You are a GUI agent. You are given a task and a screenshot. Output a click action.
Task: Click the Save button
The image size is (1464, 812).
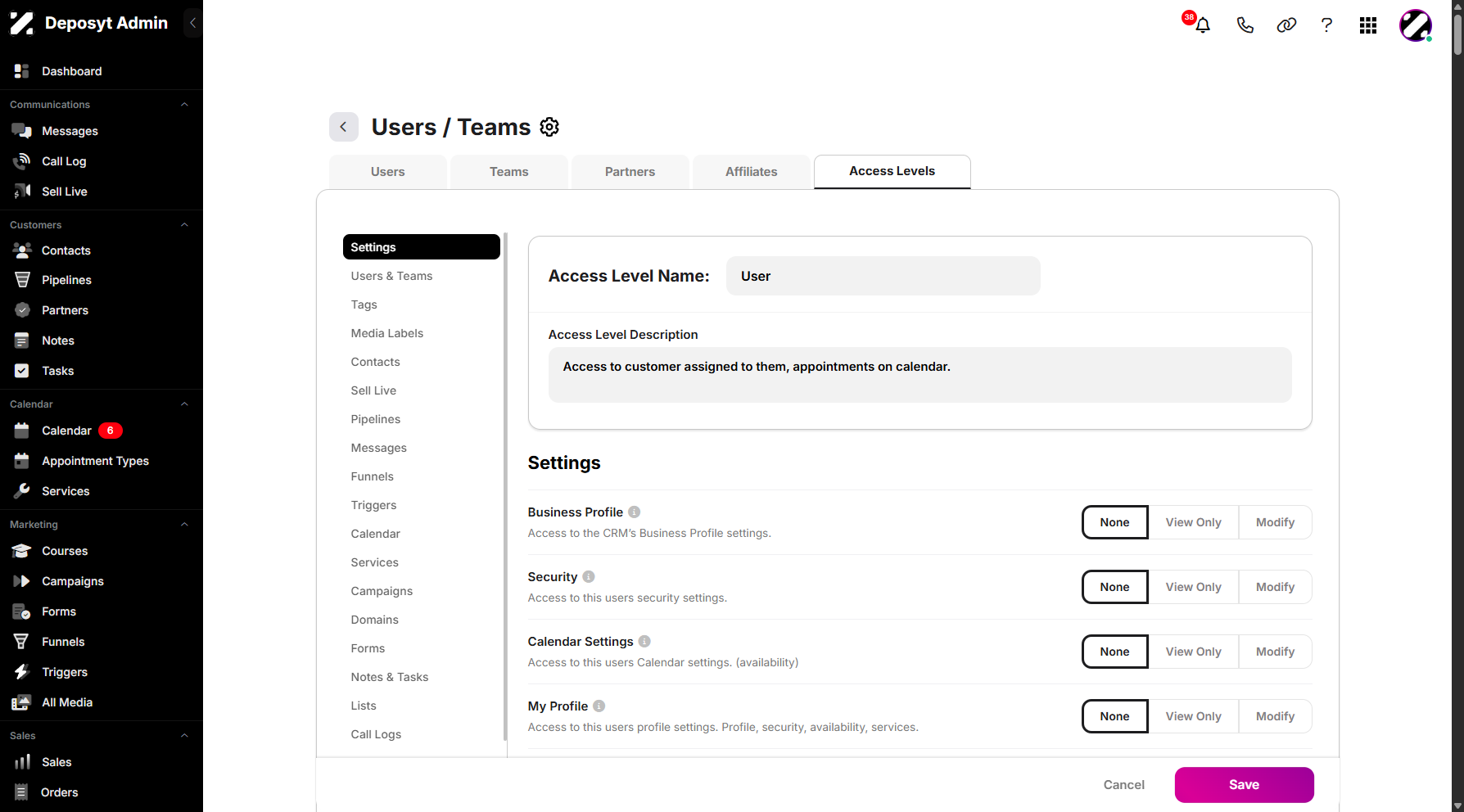pos(1244,785)
